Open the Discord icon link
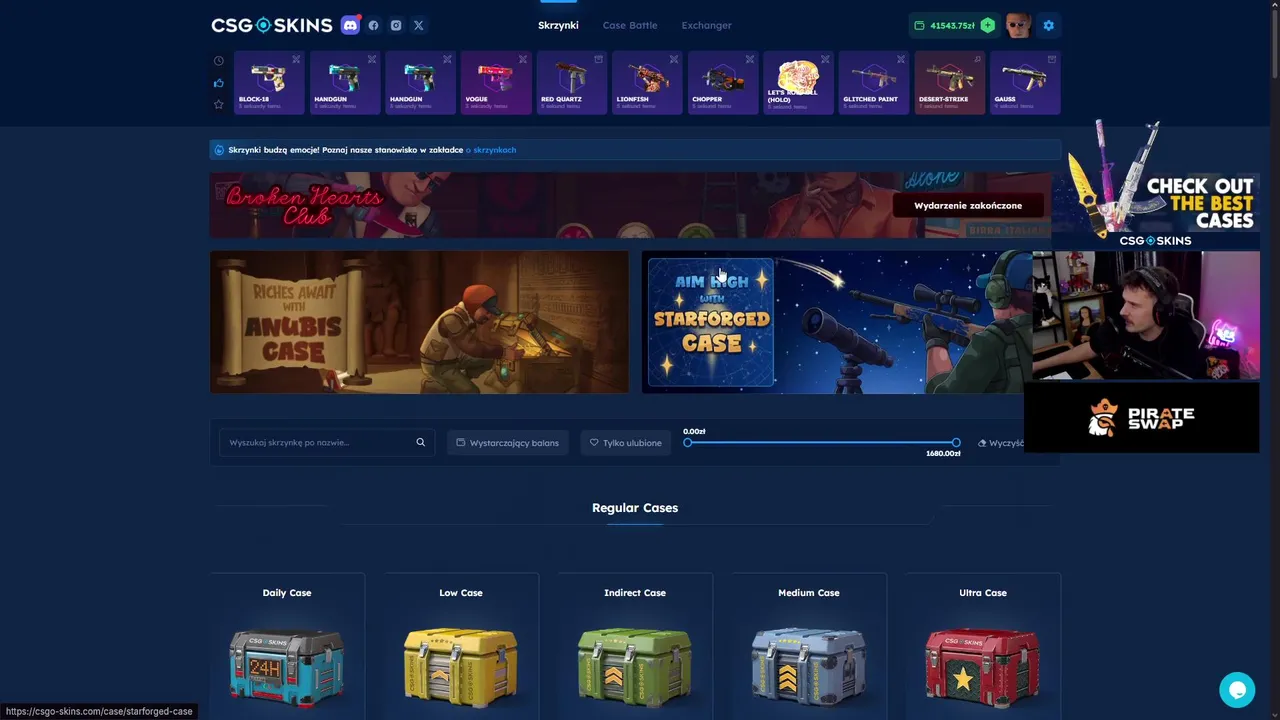 coord(350,25)
